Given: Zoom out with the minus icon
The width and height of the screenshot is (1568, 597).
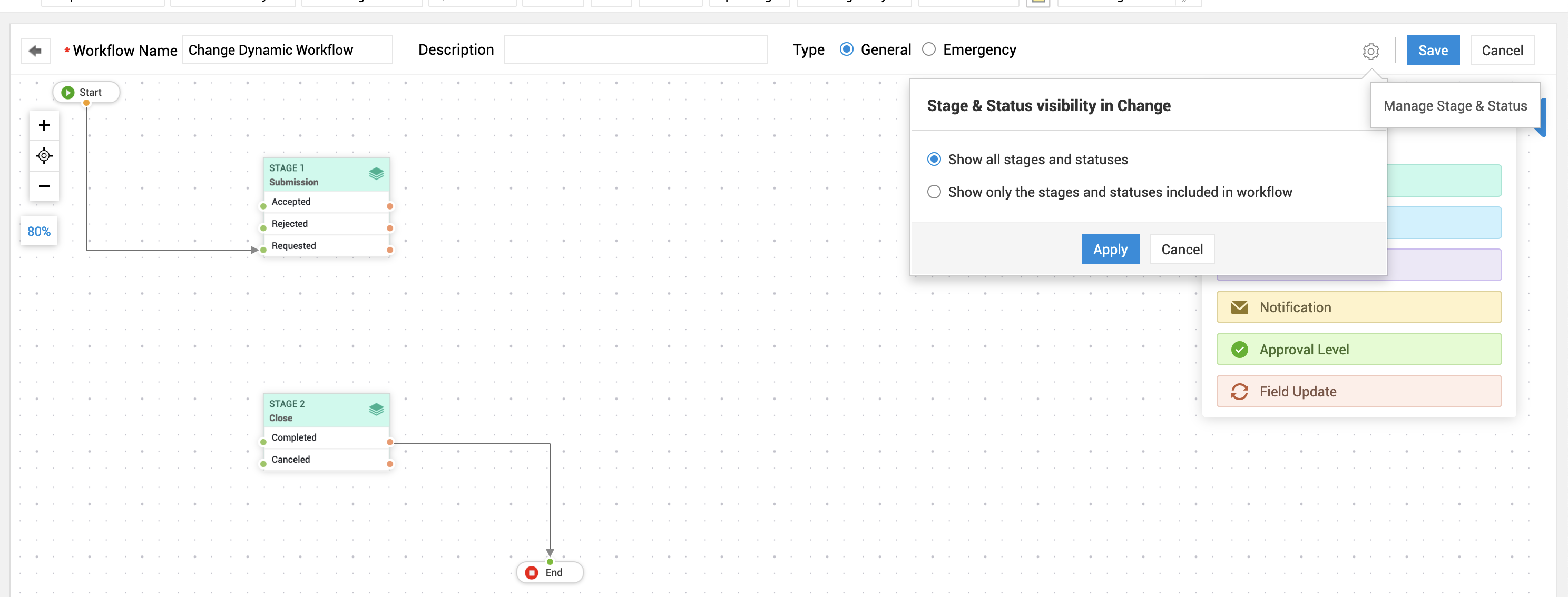Looking at the screenshot, I should pyautogui.click(x=44, y=186).
